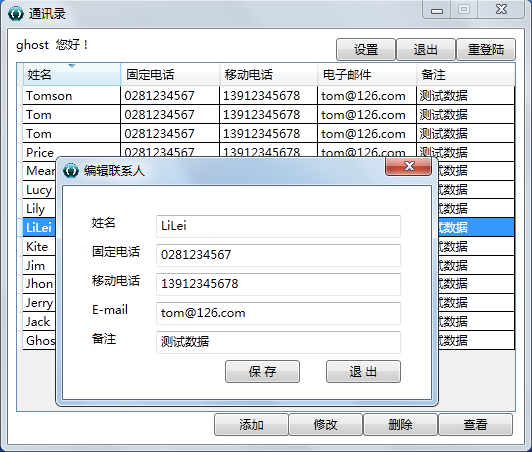Screen dimensions: 532x452
Task: Click 退出 in the edit dialog
Action: click(363, 372)
